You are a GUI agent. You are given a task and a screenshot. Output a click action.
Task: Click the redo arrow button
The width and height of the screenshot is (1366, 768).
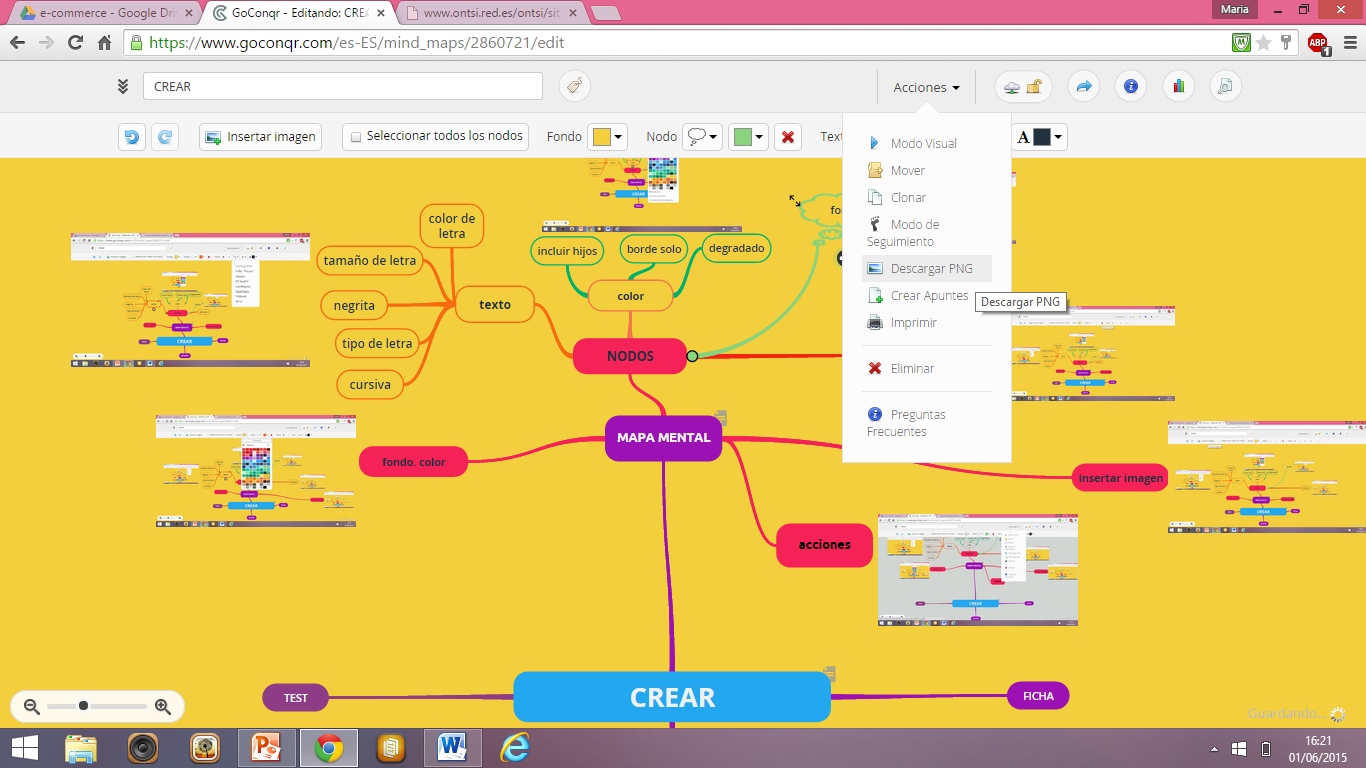[165, 137]
